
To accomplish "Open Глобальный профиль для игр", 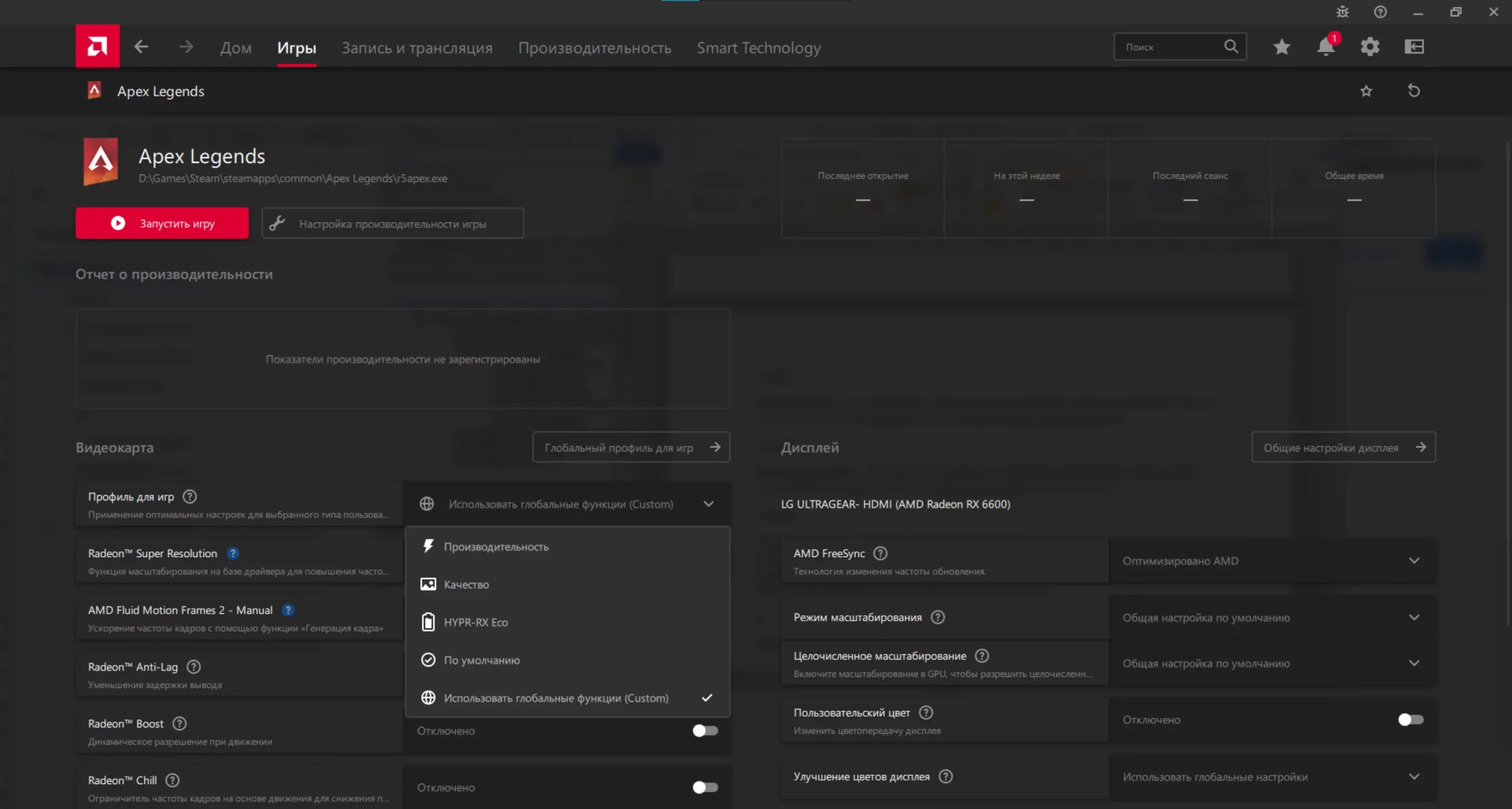I will [631, 447].
